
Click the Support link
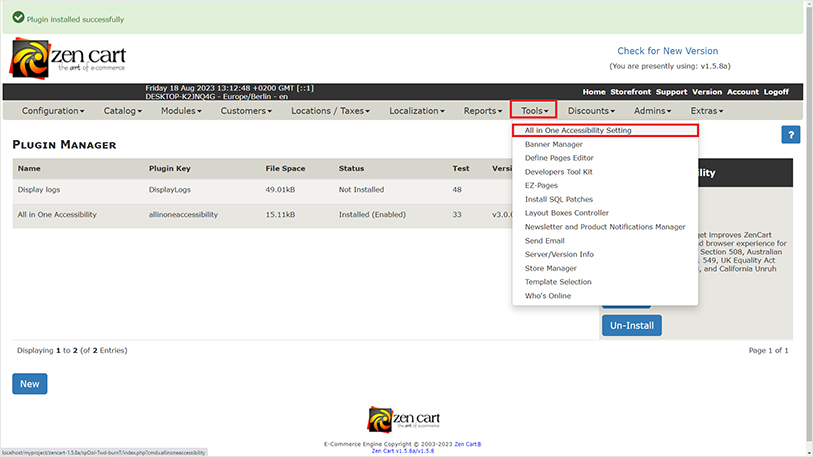point(671,92)
